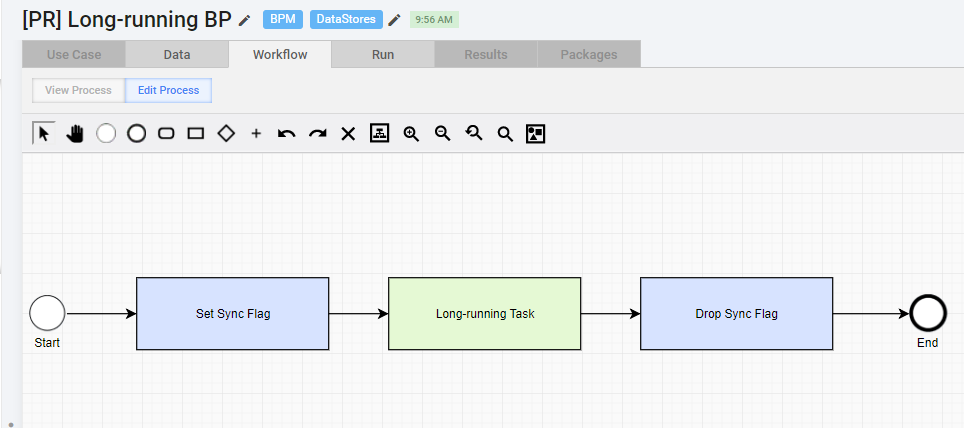
Task: Reset zoom with the rotating magnifier icon
Action: click(473, 133)
